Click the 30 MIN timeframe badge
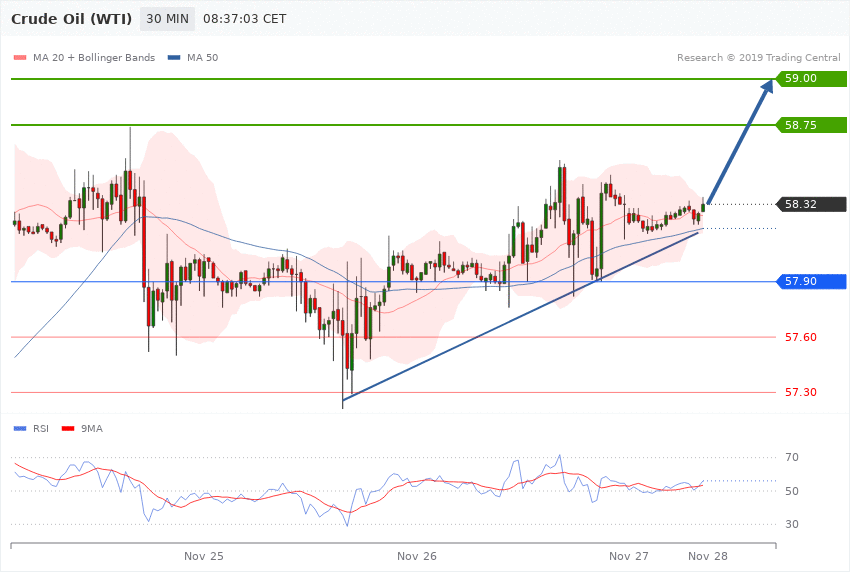850x576 pixels. 167,19
